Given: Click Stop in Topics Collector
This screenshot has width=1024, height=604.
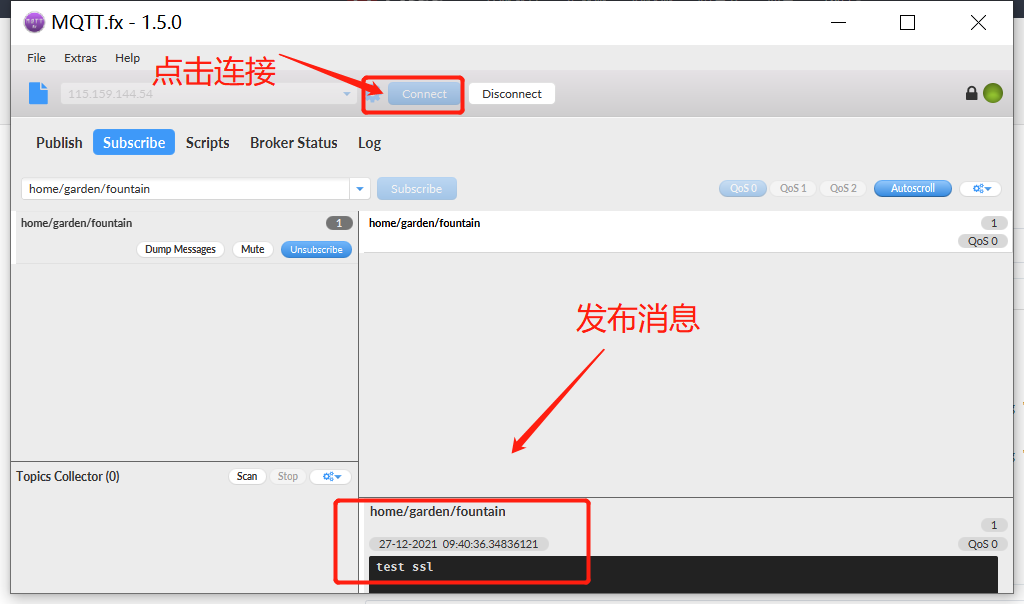Looking at the screenshot, I should (287, 477).
